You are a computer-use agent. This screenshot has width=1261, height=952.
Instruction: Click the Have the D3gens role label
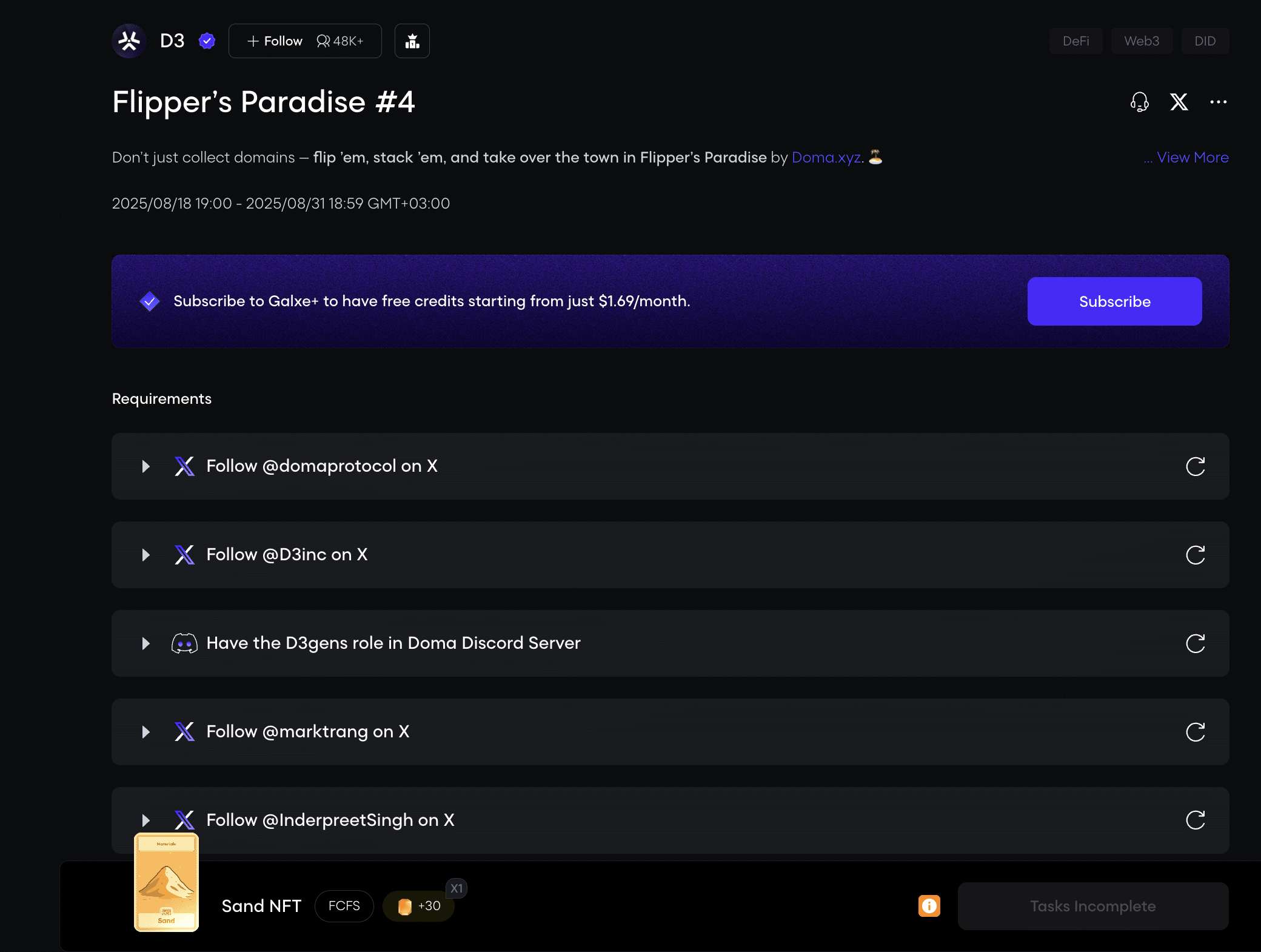click(393, 643)
